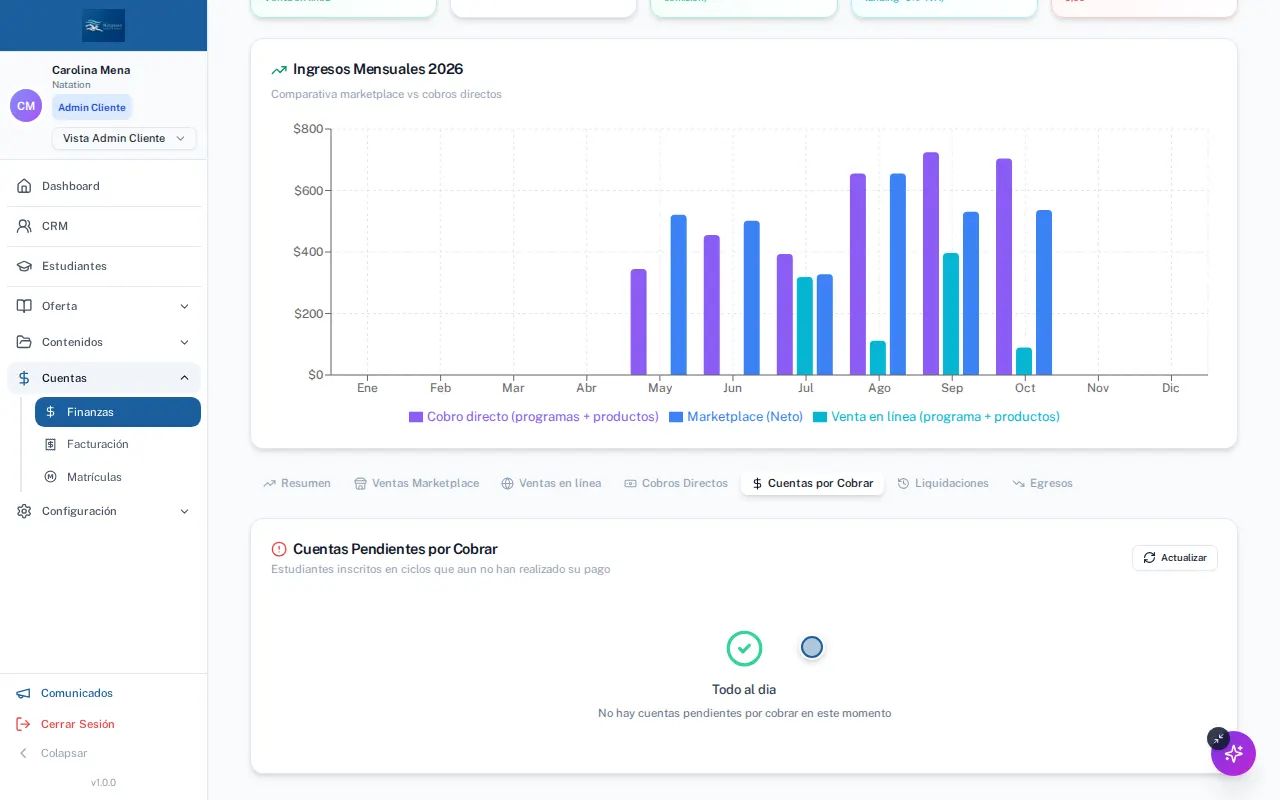Toggle the Marketplace (Neto) legend series
1280x800 pixels.
[736, 417]
